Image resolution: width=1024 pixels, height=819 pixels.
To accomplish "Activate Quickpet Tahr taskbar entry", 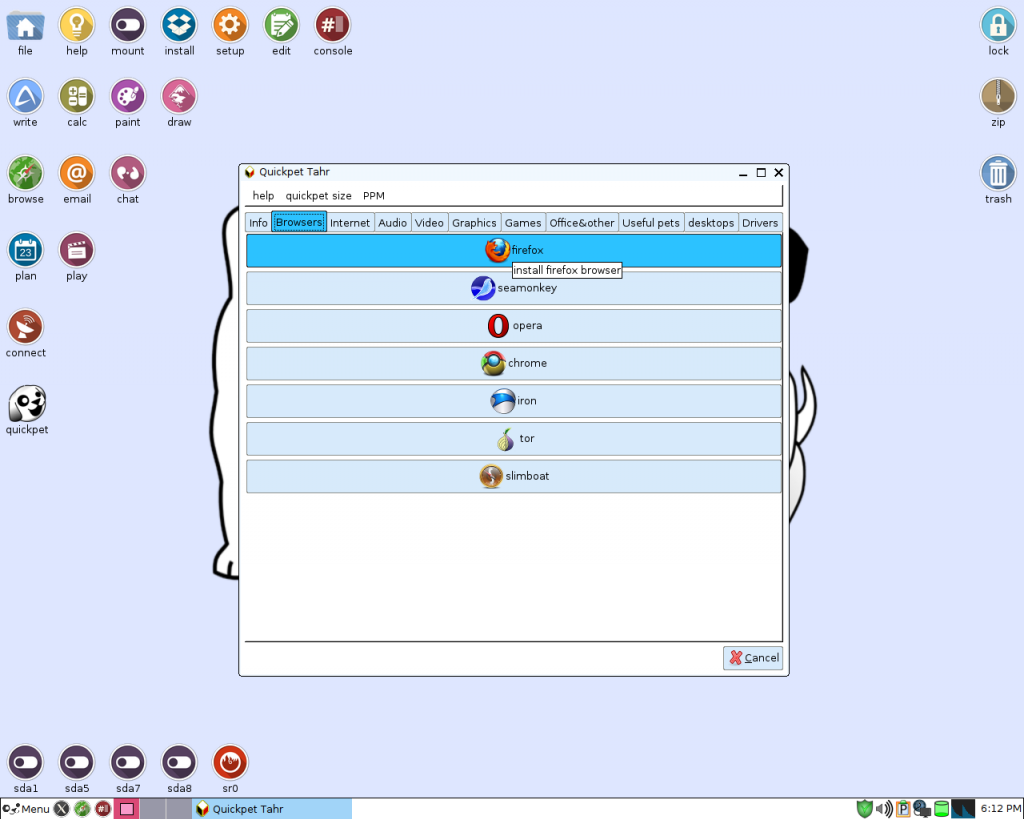I will [x=272, y=809].
